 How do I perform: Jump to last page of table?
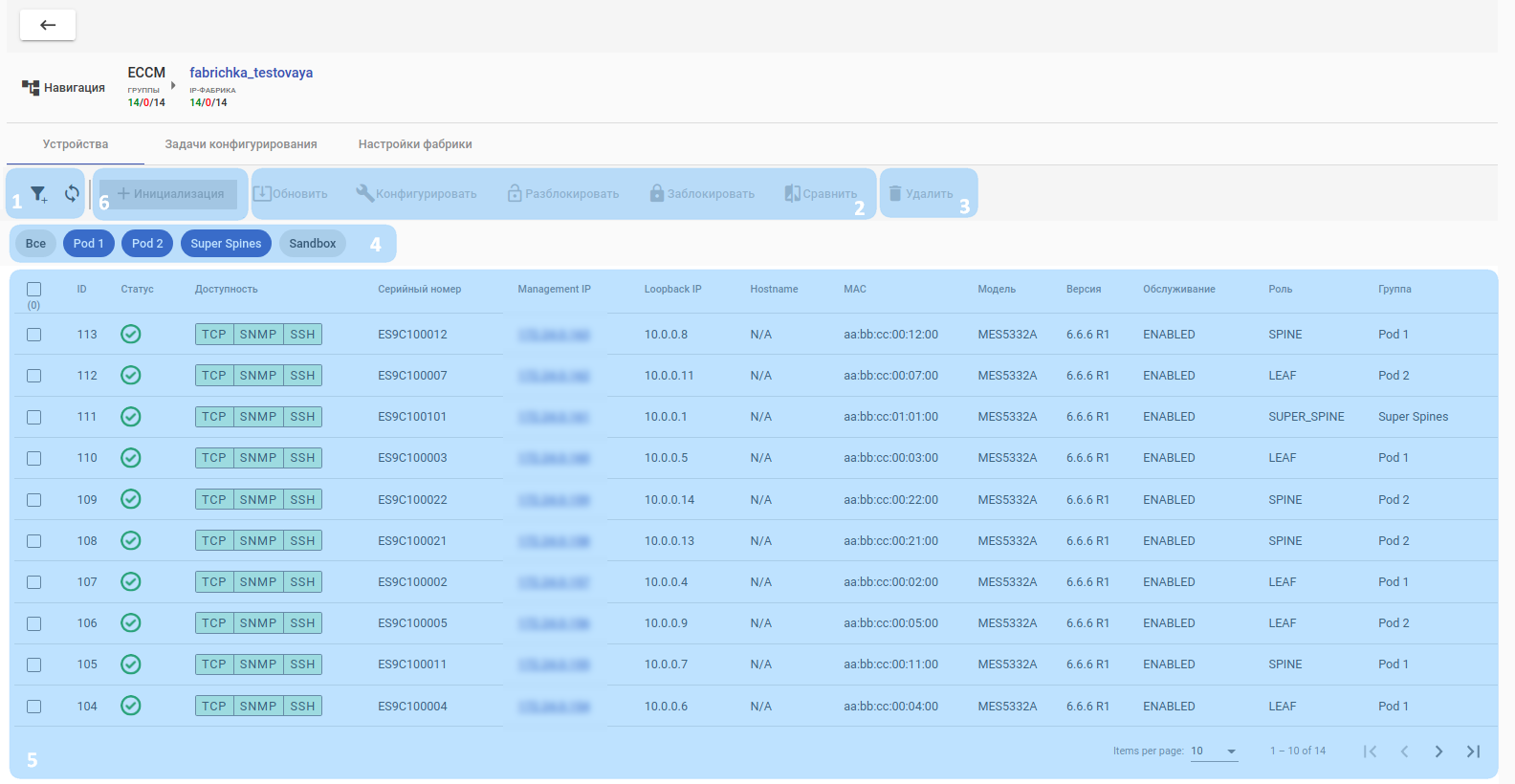1473,751
